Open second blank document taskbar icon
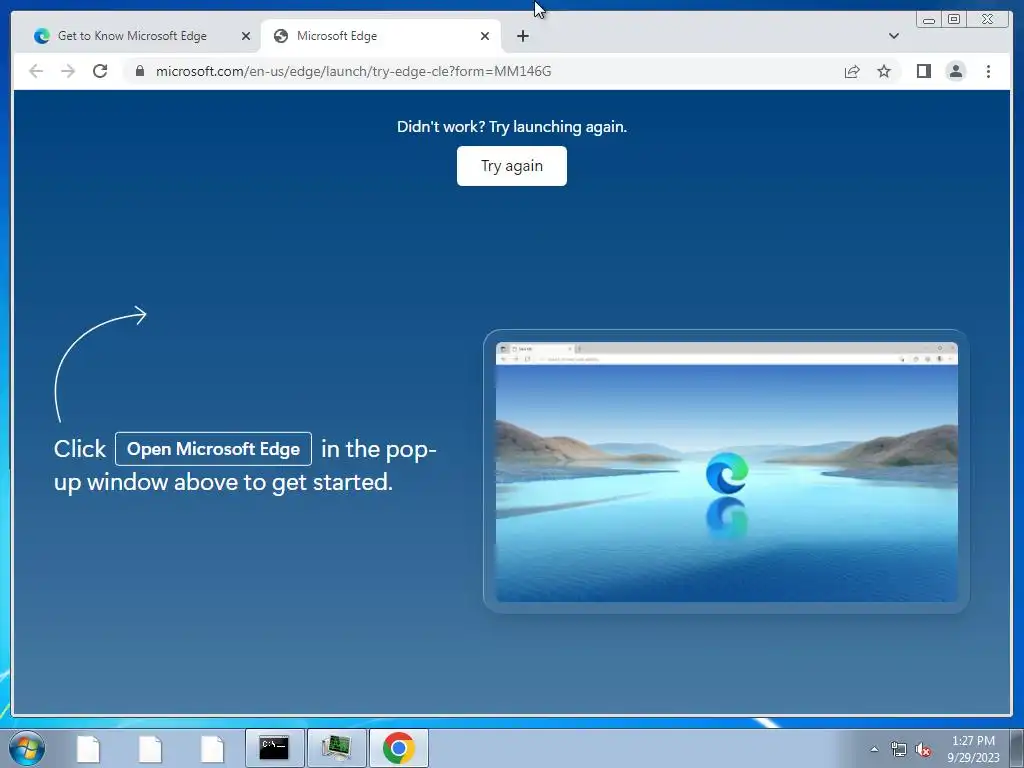Screen dimensions: 1024x768 150,748
